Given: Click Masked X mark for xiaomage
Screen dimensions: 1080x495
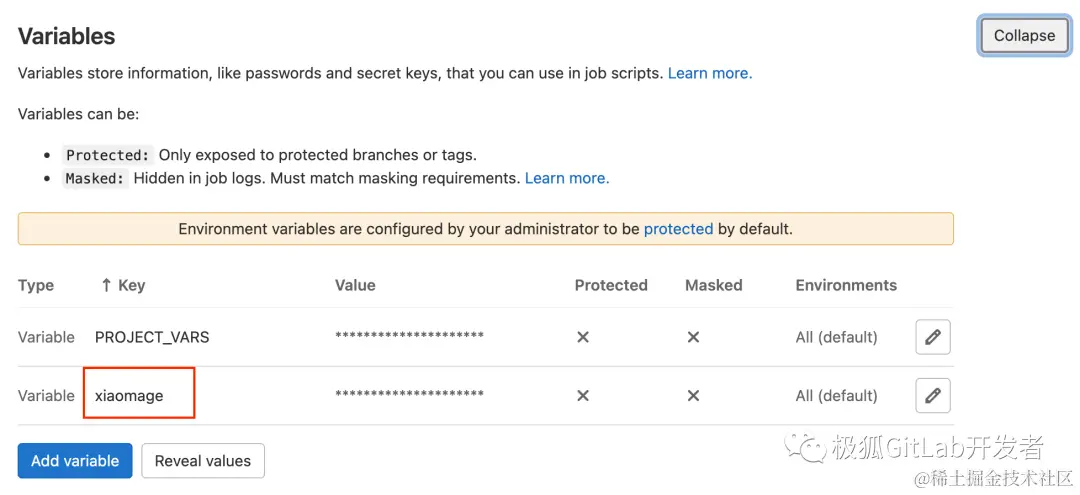Looking at the screenshot, I should coord(693,396).
